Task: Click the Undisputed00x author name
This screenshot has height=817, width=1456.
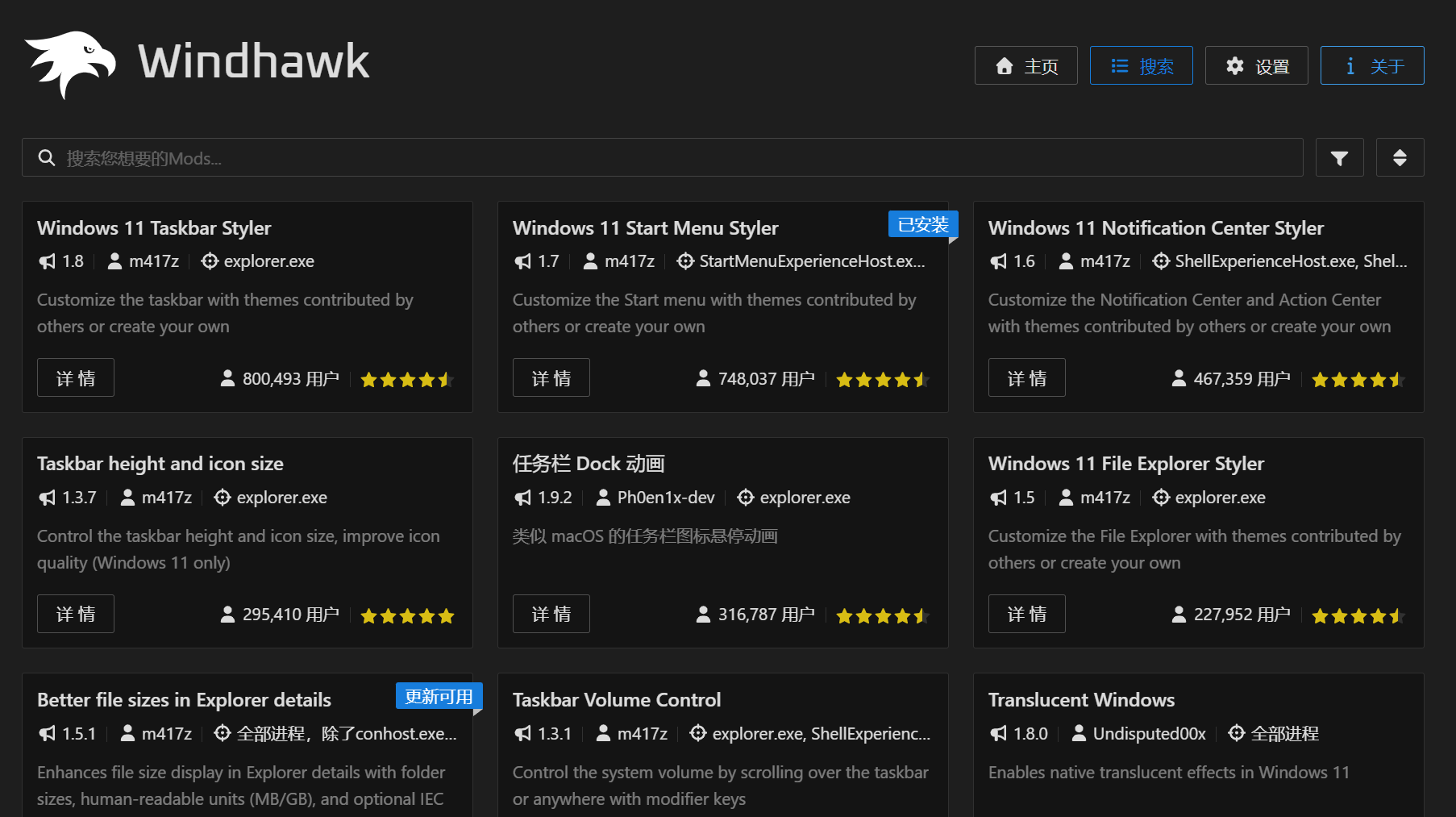Action: point(1149,733)
